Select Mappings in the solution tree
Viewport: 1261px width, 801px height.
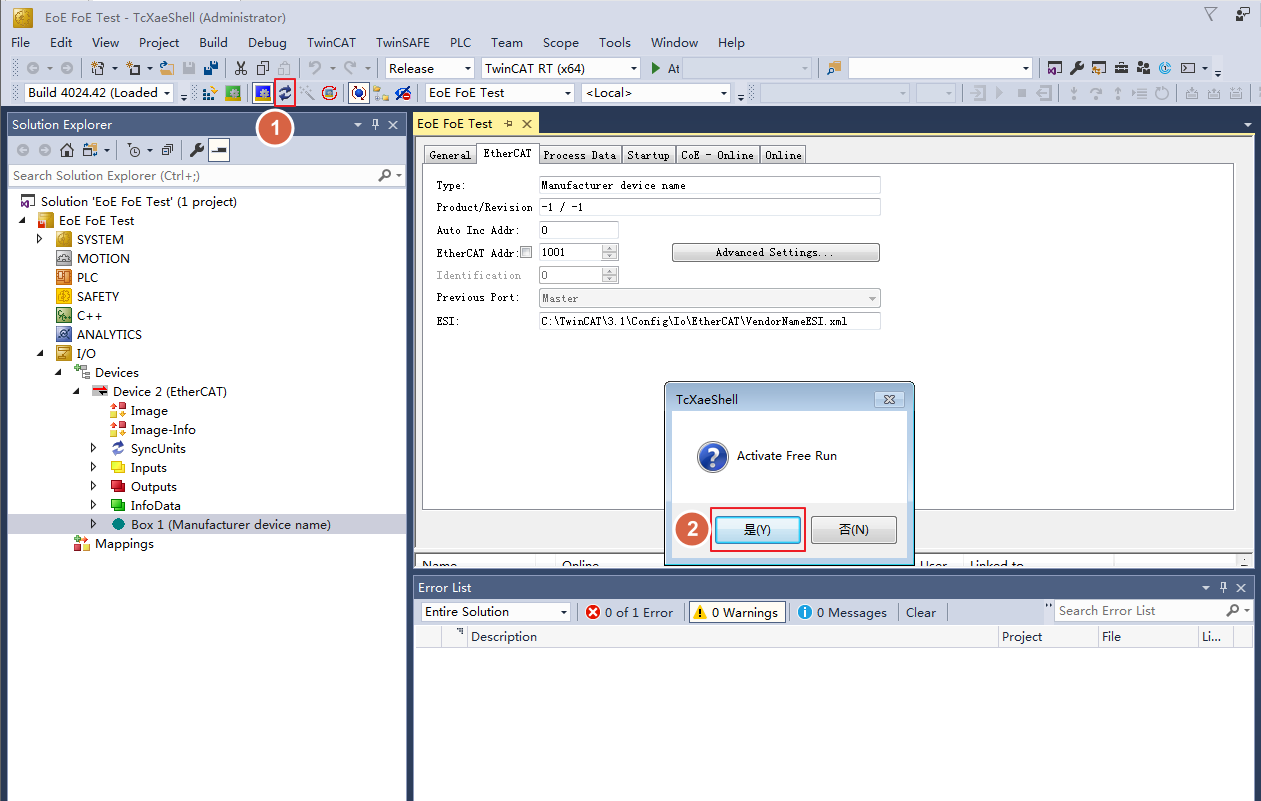coord(124,543)
